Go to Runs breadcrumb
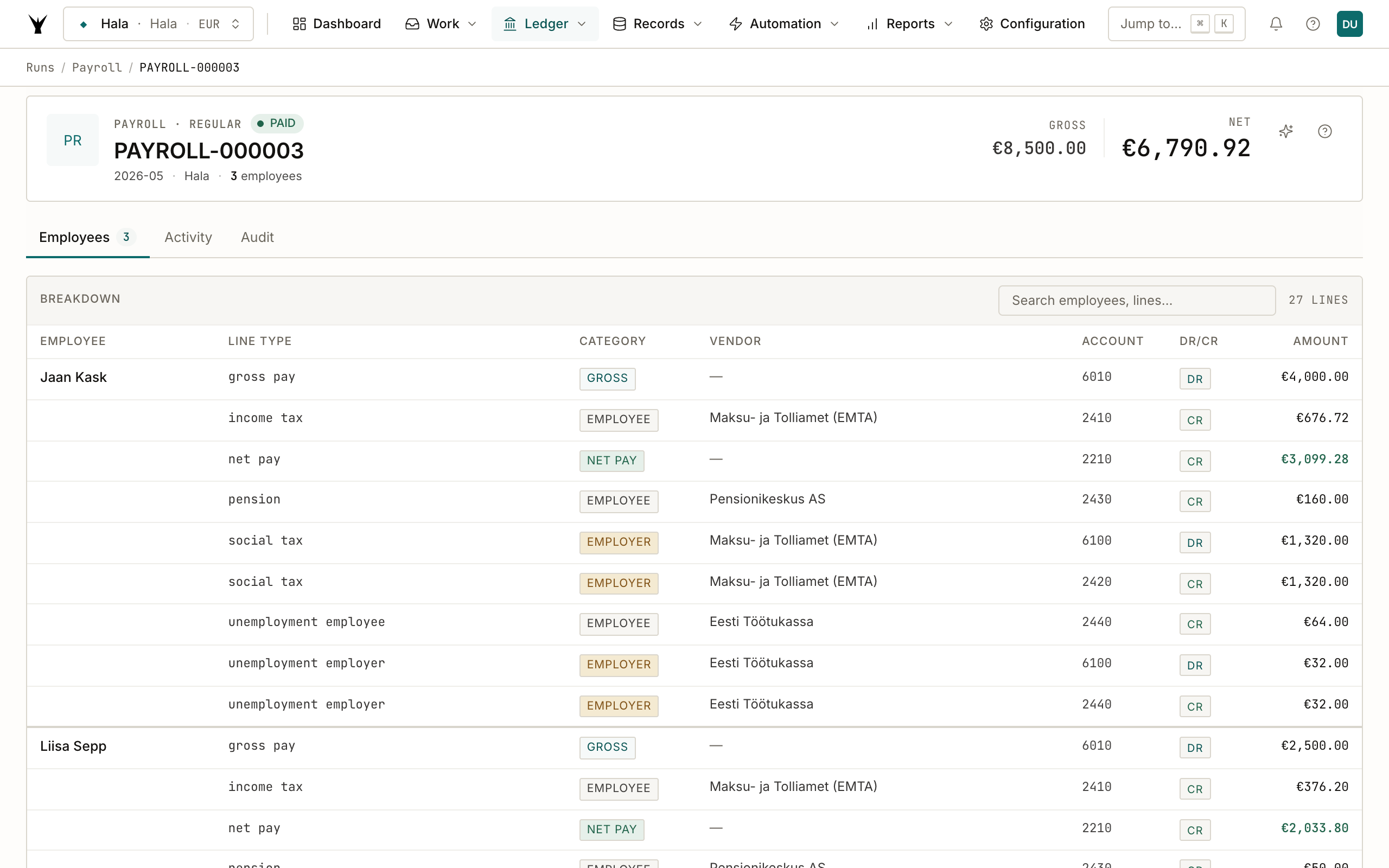The height and width of the screenshot is (868, 1389). point(40,68)
